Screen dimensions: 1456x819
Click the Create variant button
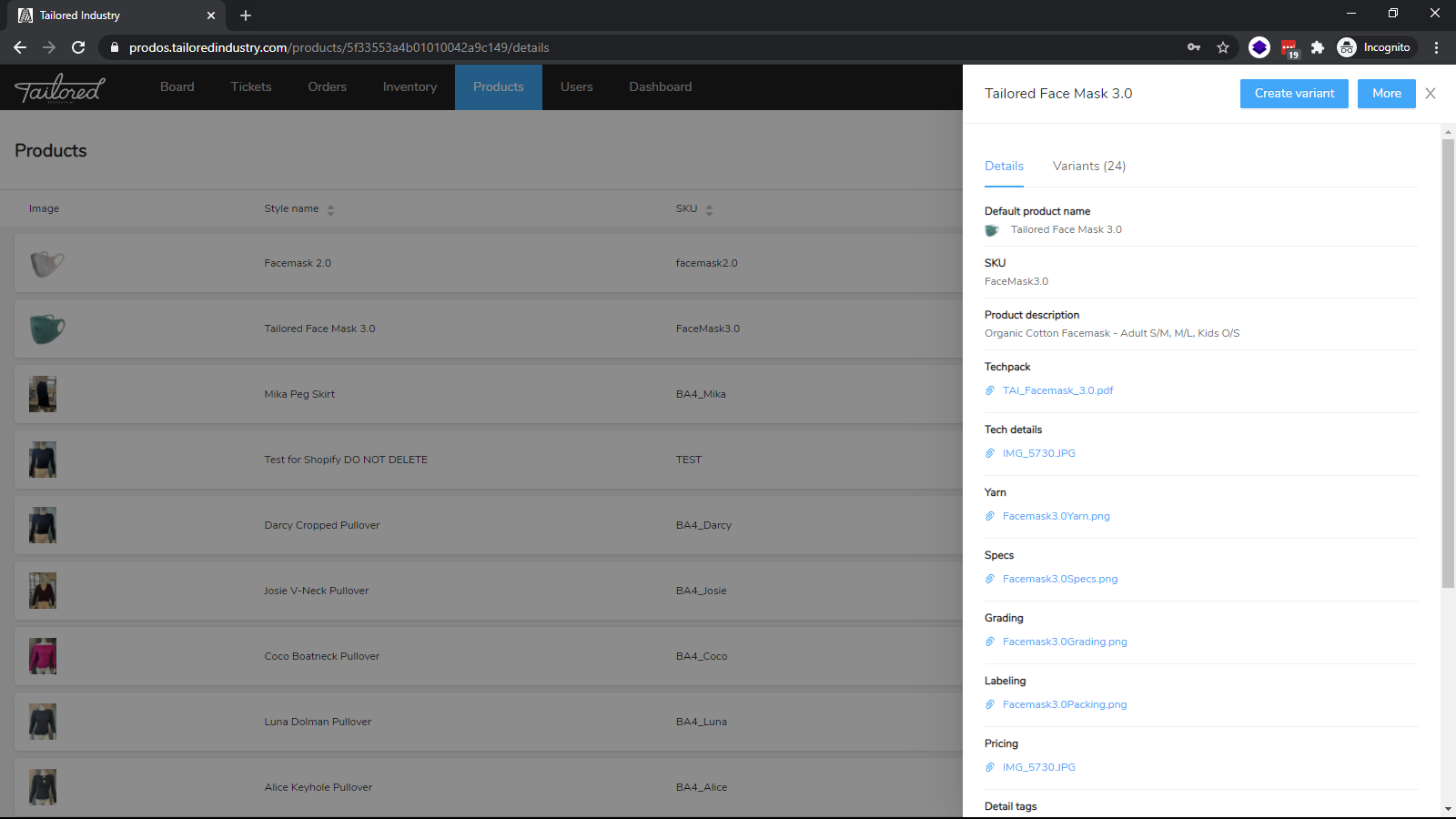click(x=1294, y=94)
